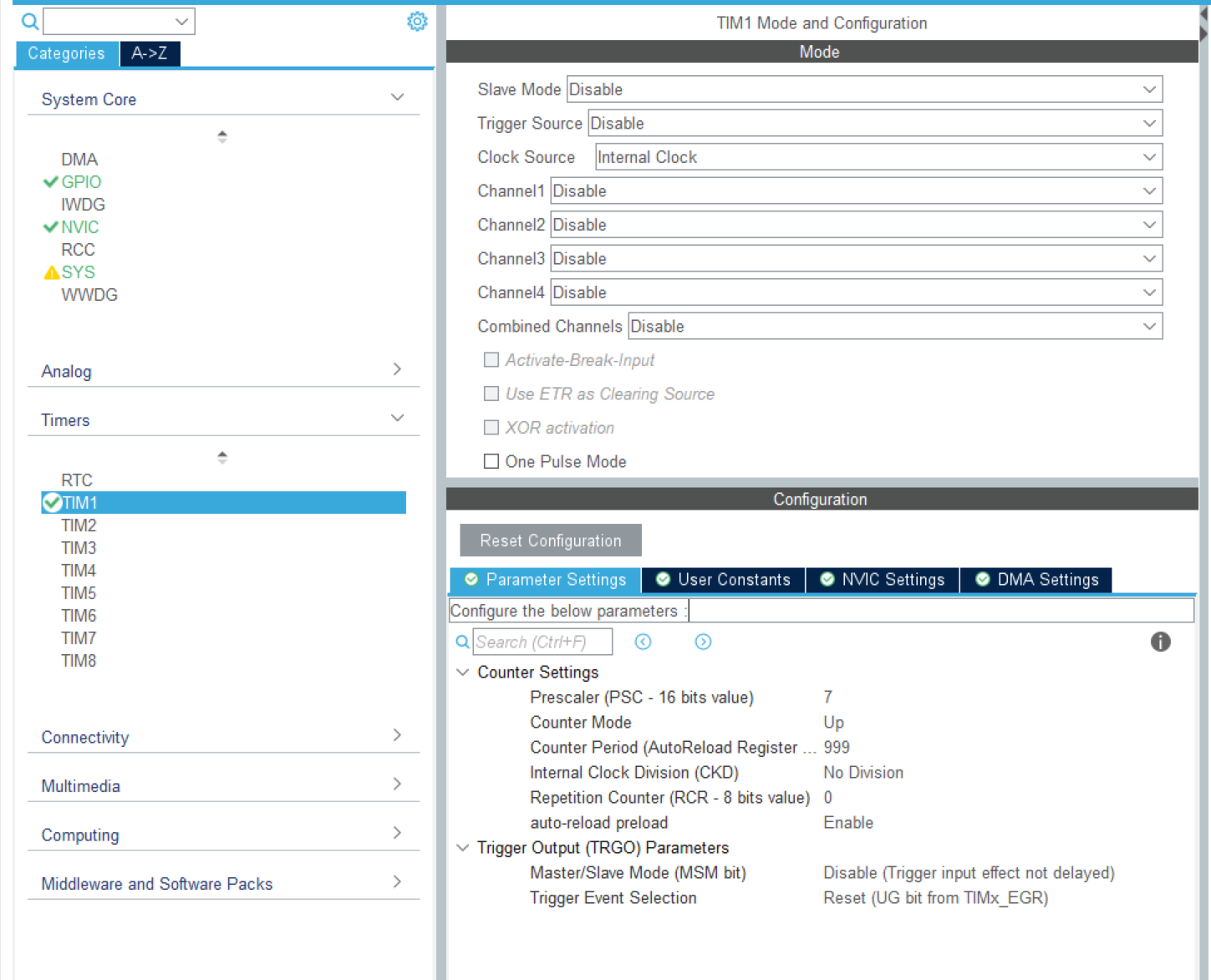Expand the Multimedia category
The width and height of the screenshot is (1211, 980).
click(x=398, y=784)
